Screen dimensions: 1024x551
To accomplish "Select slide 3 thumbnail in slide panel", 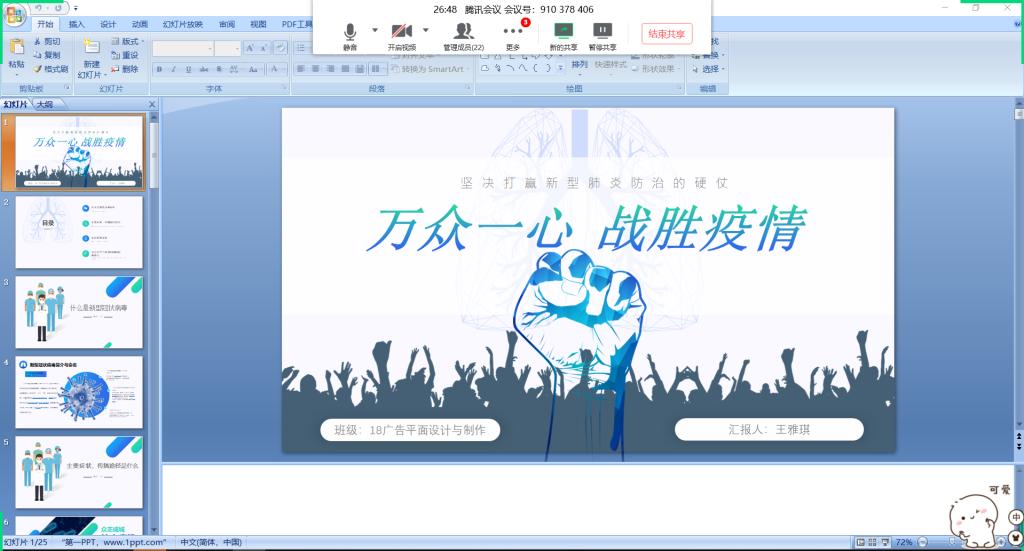I will tap(79, 312).
